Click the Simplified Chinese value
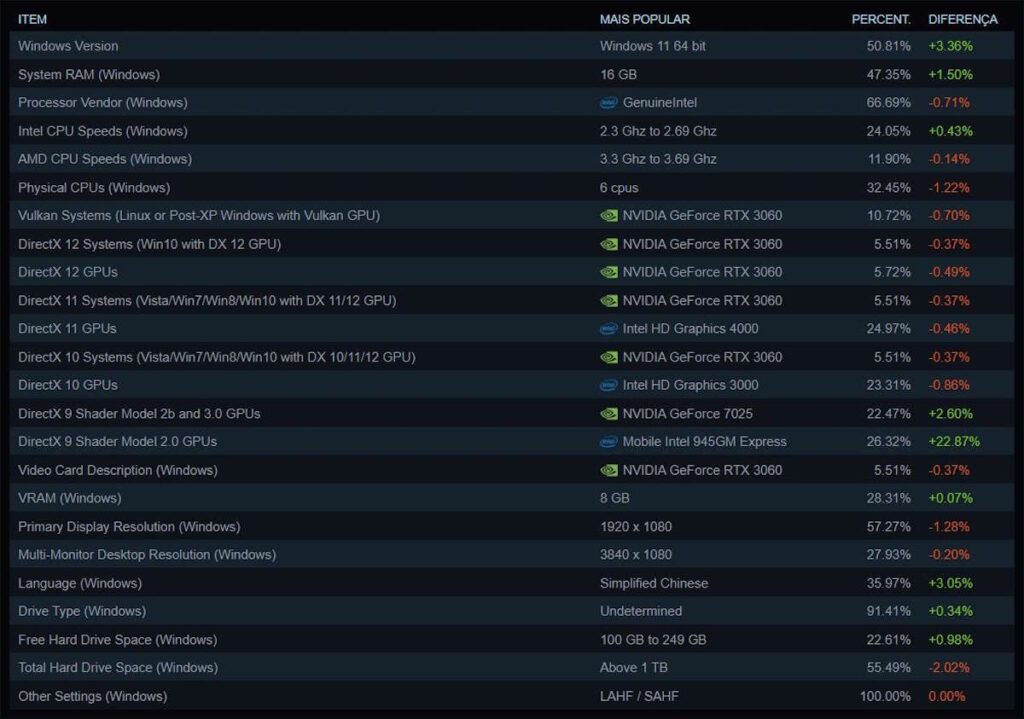This screenshot has height=719, width=1024. pyautogui.click(x=654, y=583)
